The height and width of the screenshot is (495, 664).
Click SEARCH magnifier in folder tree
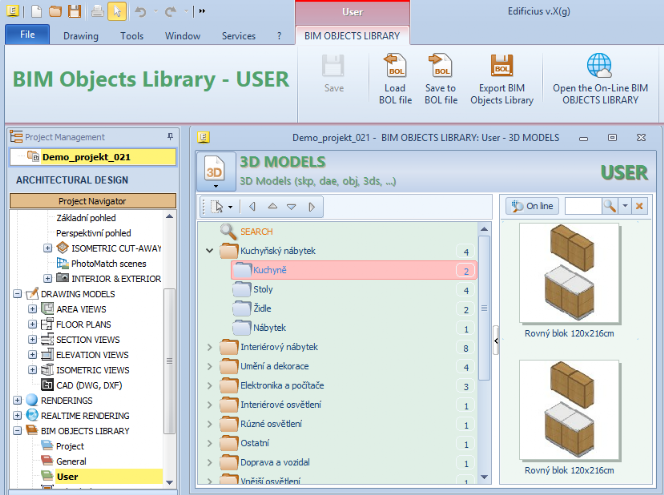228,231
